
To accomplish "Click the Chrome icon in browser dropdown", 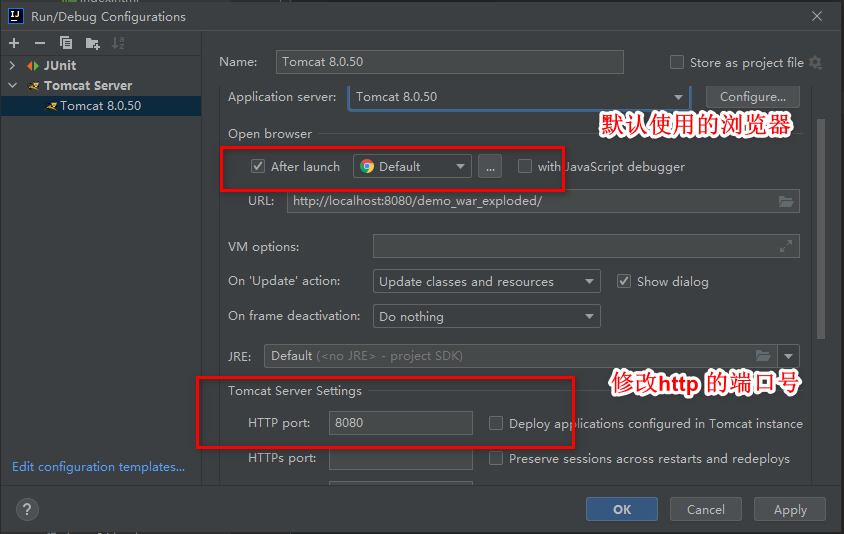I will (x=367, y=166).
